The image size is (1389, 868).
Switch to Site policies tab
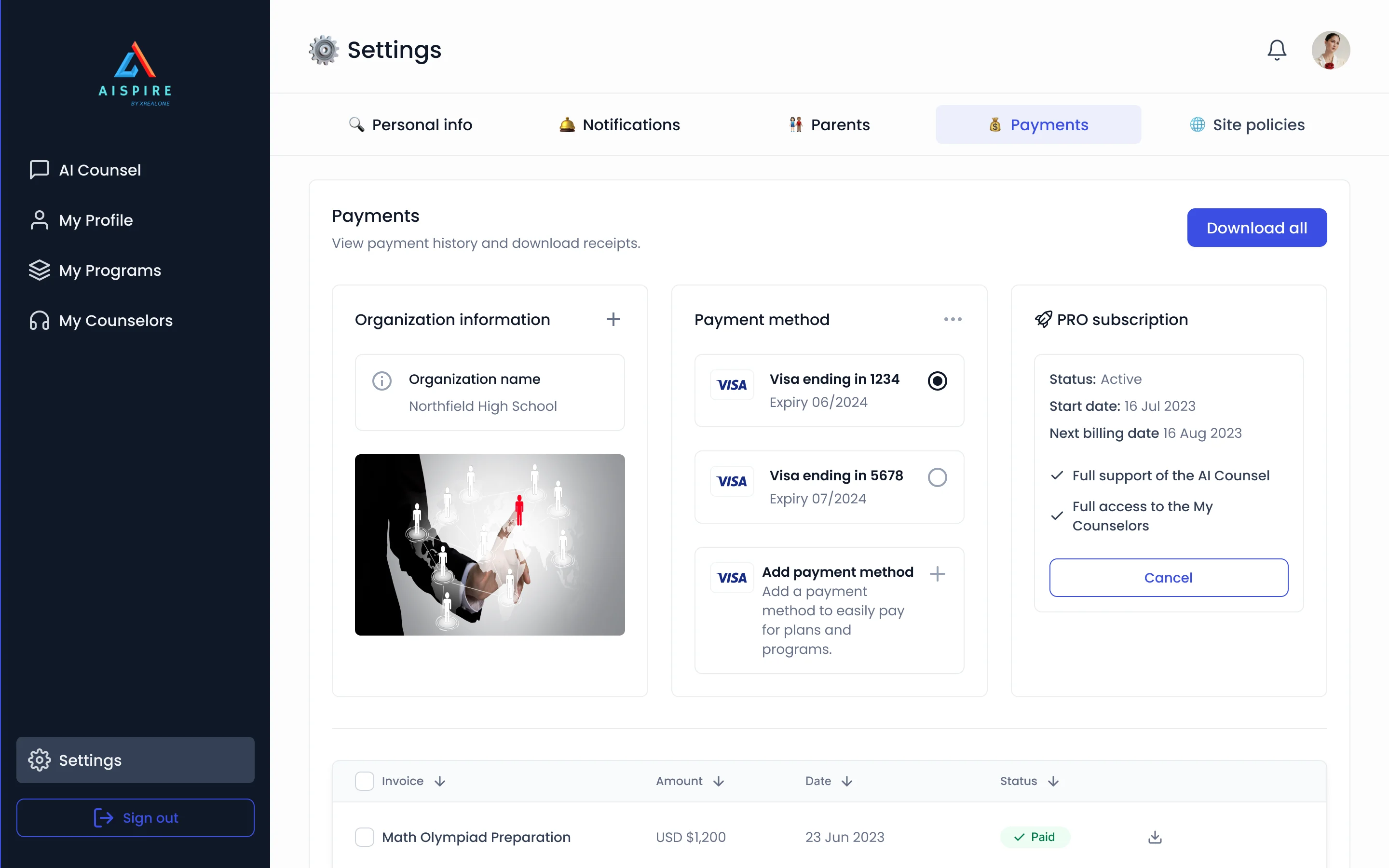click(1247, 124)
